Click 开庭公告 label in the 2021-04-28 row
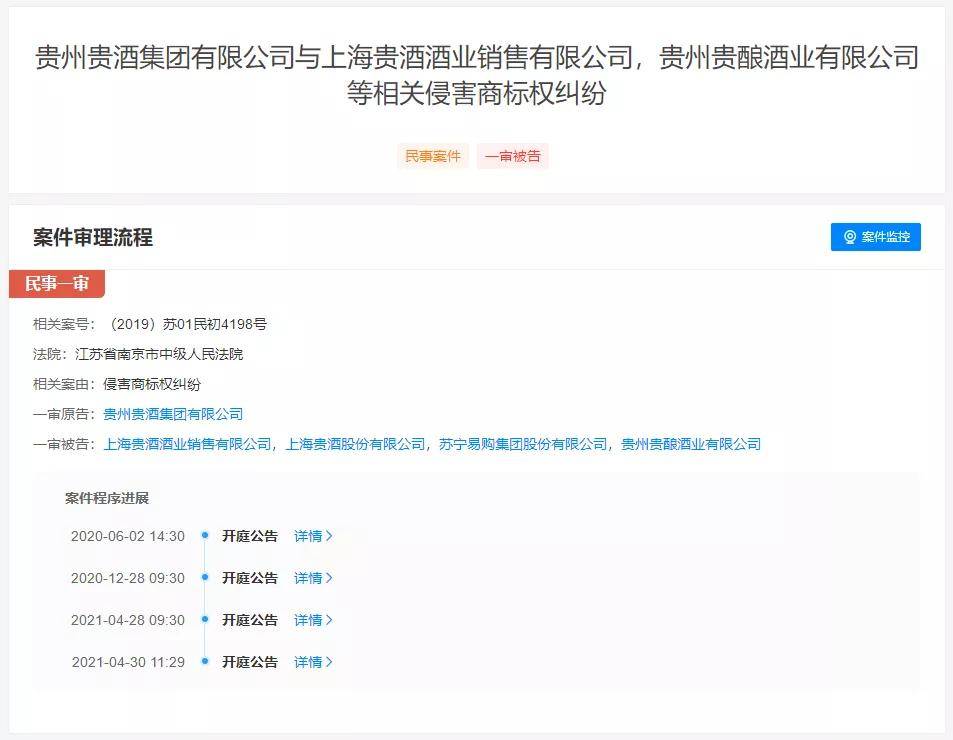This screenshot has height=740, width=953. tap(250, 620)
